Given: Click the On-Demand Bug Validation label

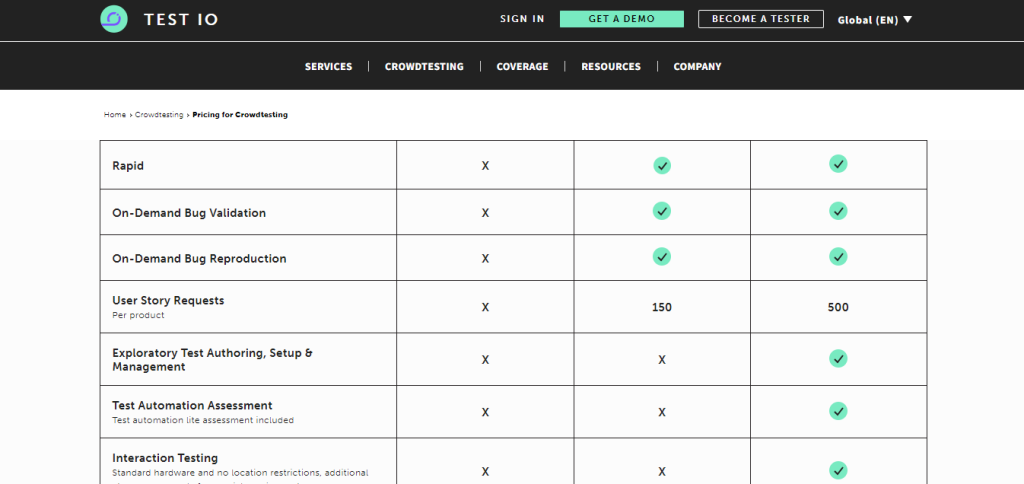Looking at the screenshot, I should click(189, 213).
